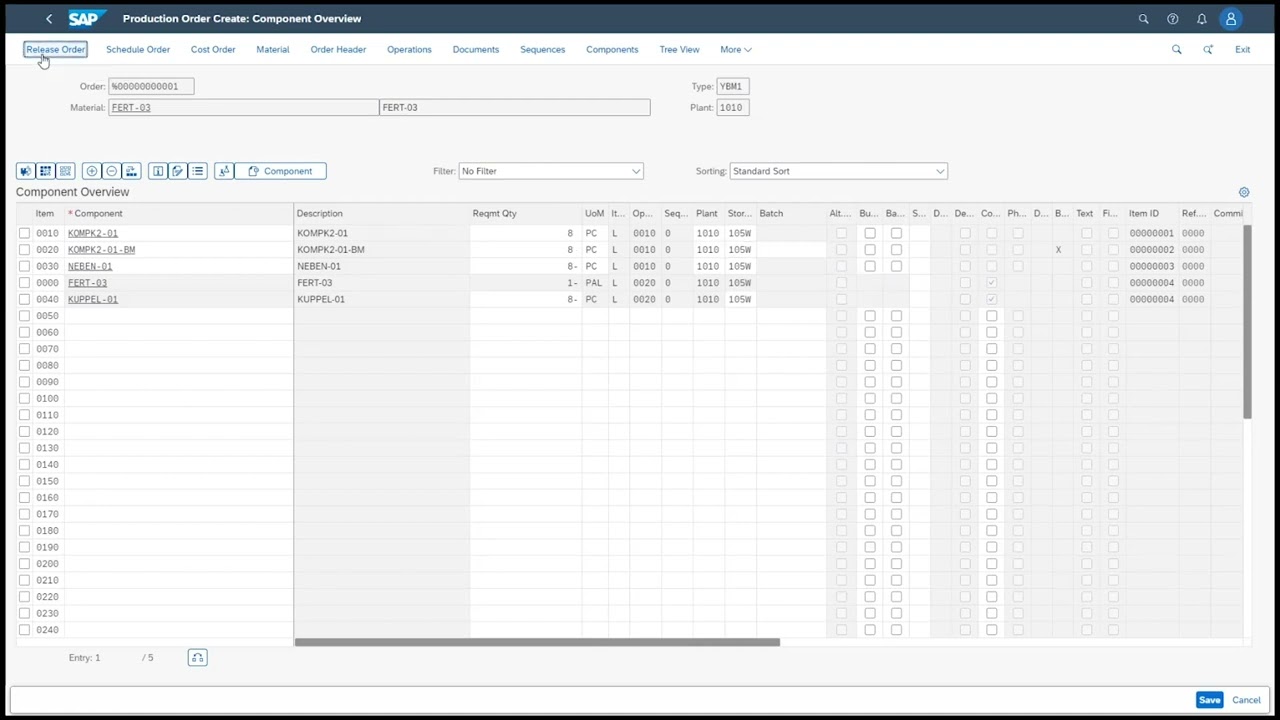Screen dimensions: 1280x720
Task: Open table settings gear icon
Action: [1244, 192]
